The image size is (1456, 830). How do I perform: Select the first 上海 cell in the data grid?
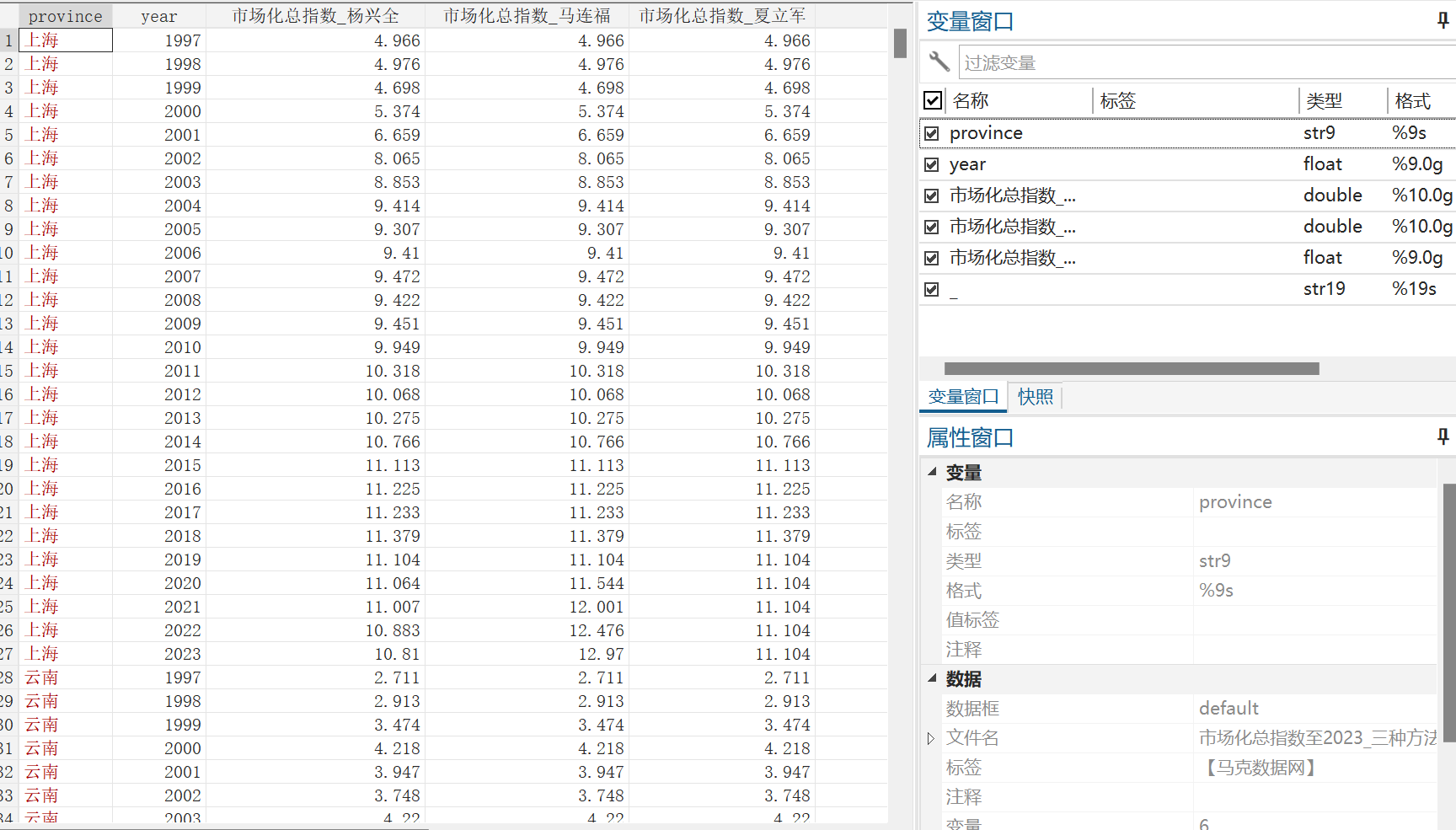pos(65,40)
